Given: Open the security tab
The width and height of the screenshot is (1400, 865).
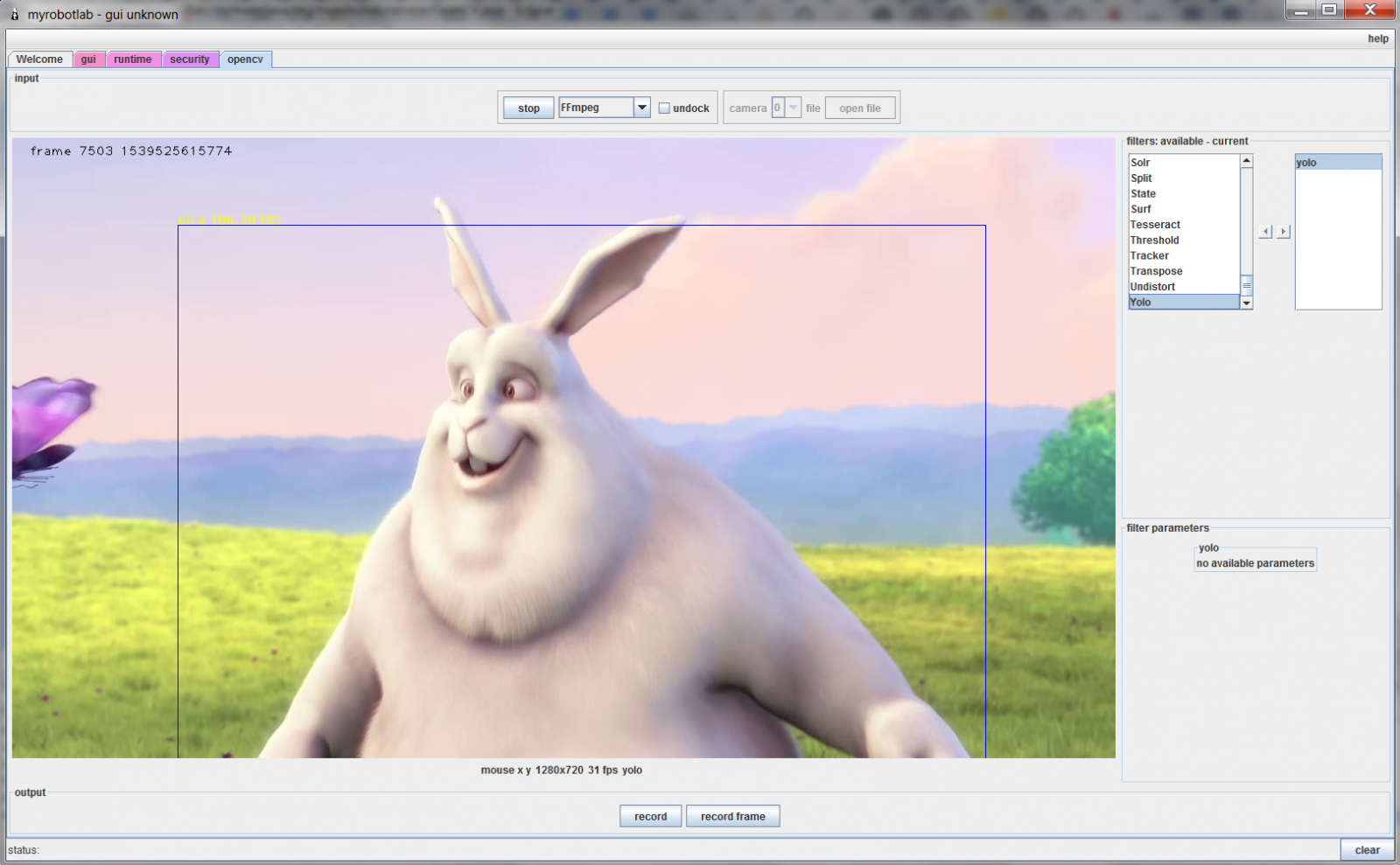Looking at the screenshot, I should (190, 59).
